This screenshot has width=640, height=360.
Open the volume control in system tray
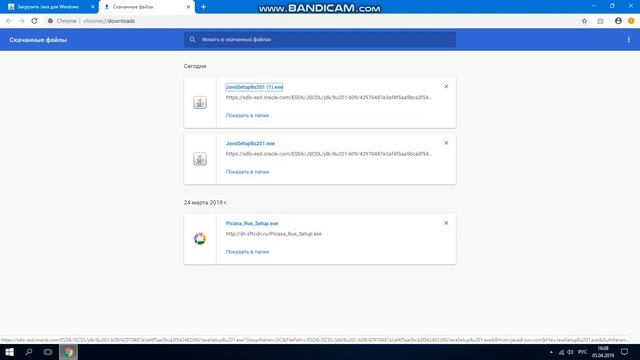coord(570,352)
